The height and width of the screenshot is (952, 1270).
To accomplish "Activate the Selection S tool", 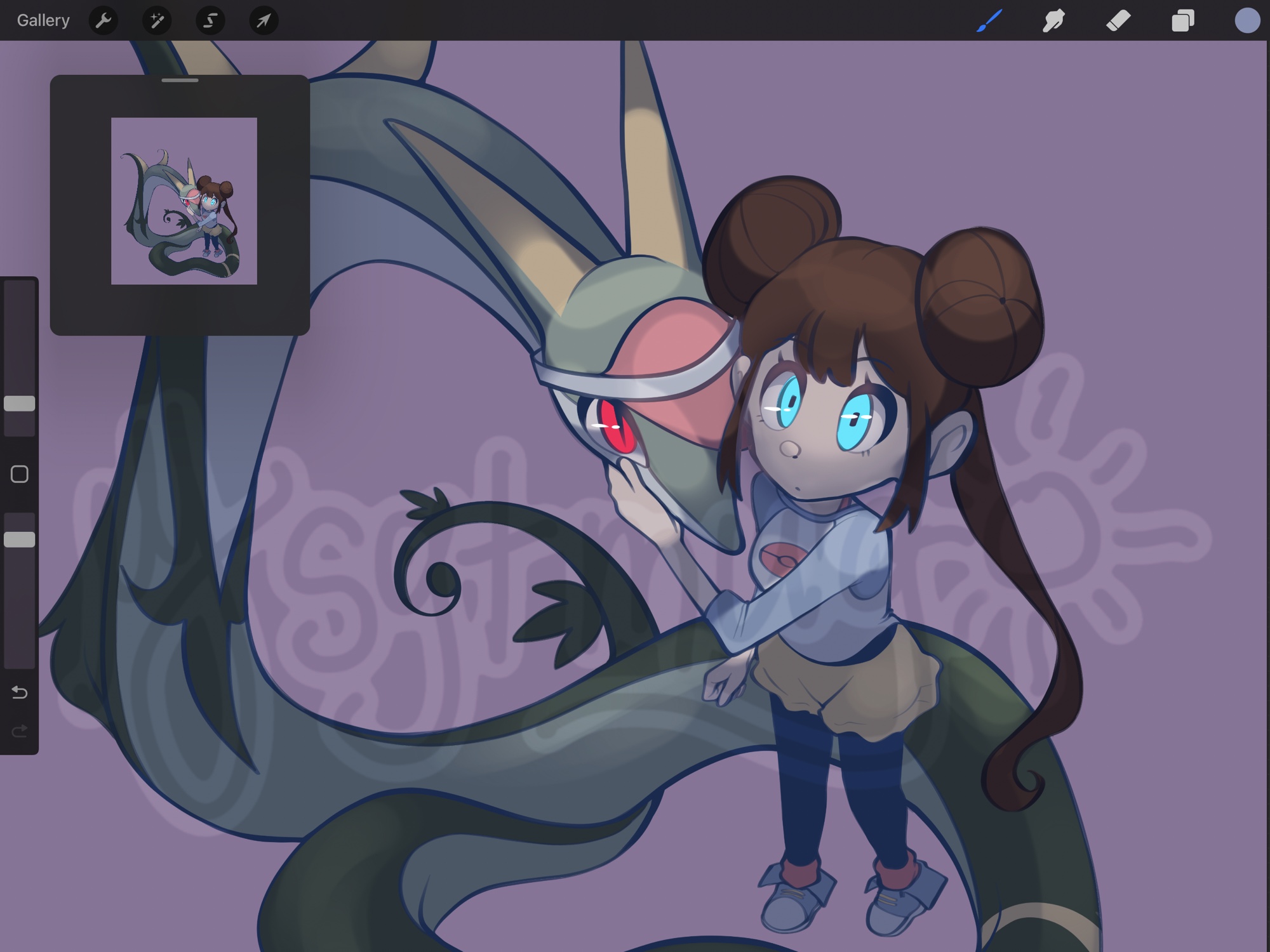I will 210,21.
